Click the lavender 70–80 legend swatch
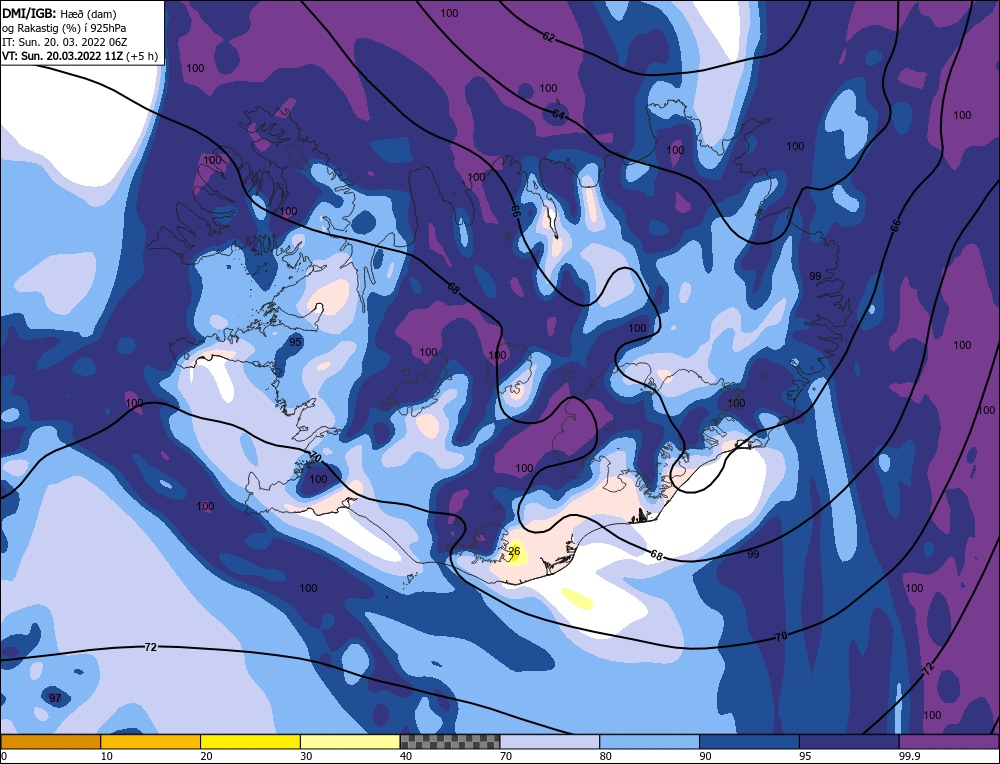The height and width of the screenshot is (764, 1000). [x=550, y=741]
